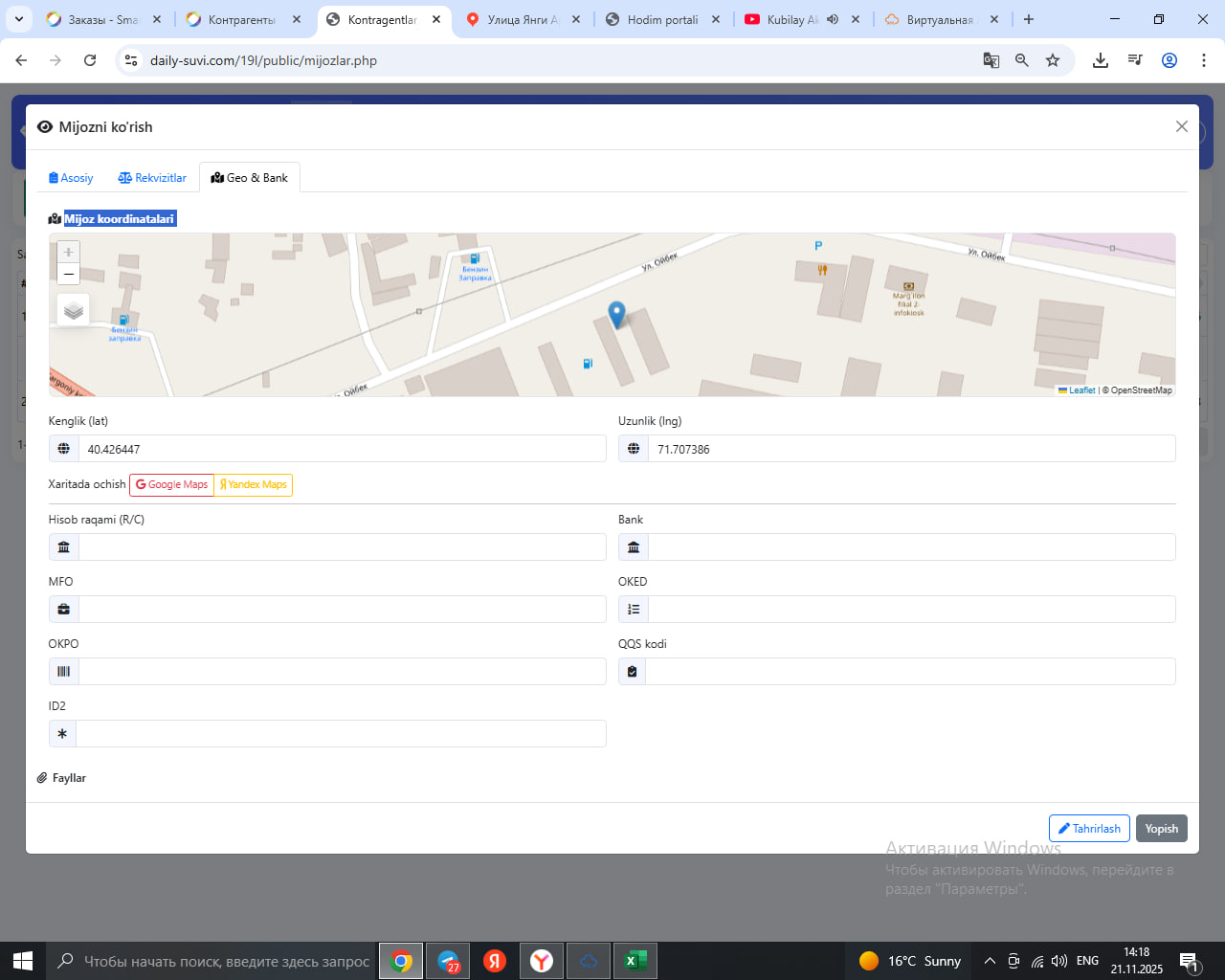Mute the Kubilay YouTube tab audio
This screenshot has width=1225, height=980.
tap(833, 19)
